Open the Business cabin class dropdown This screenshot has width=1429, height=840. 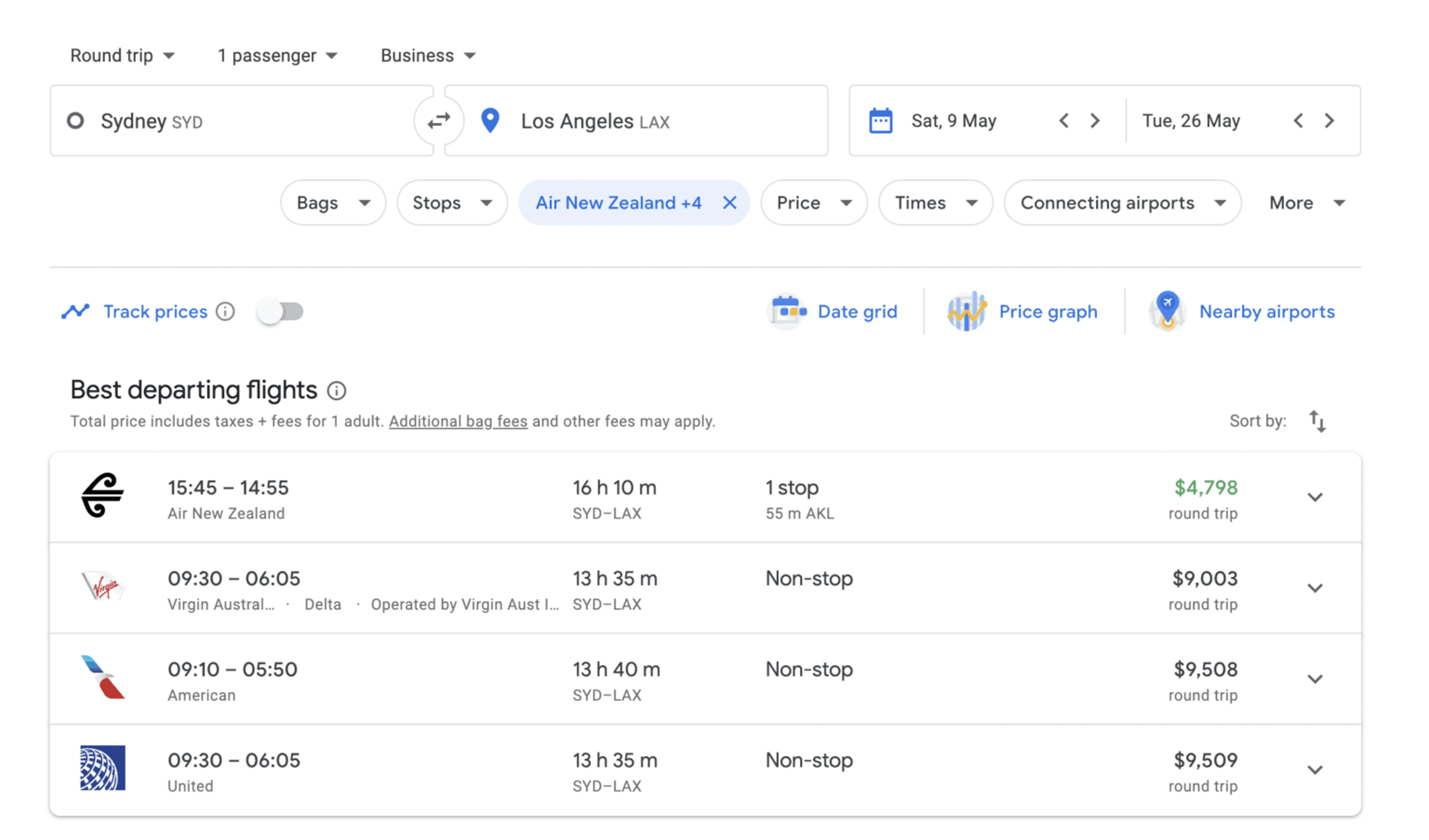tap(428, 55)
